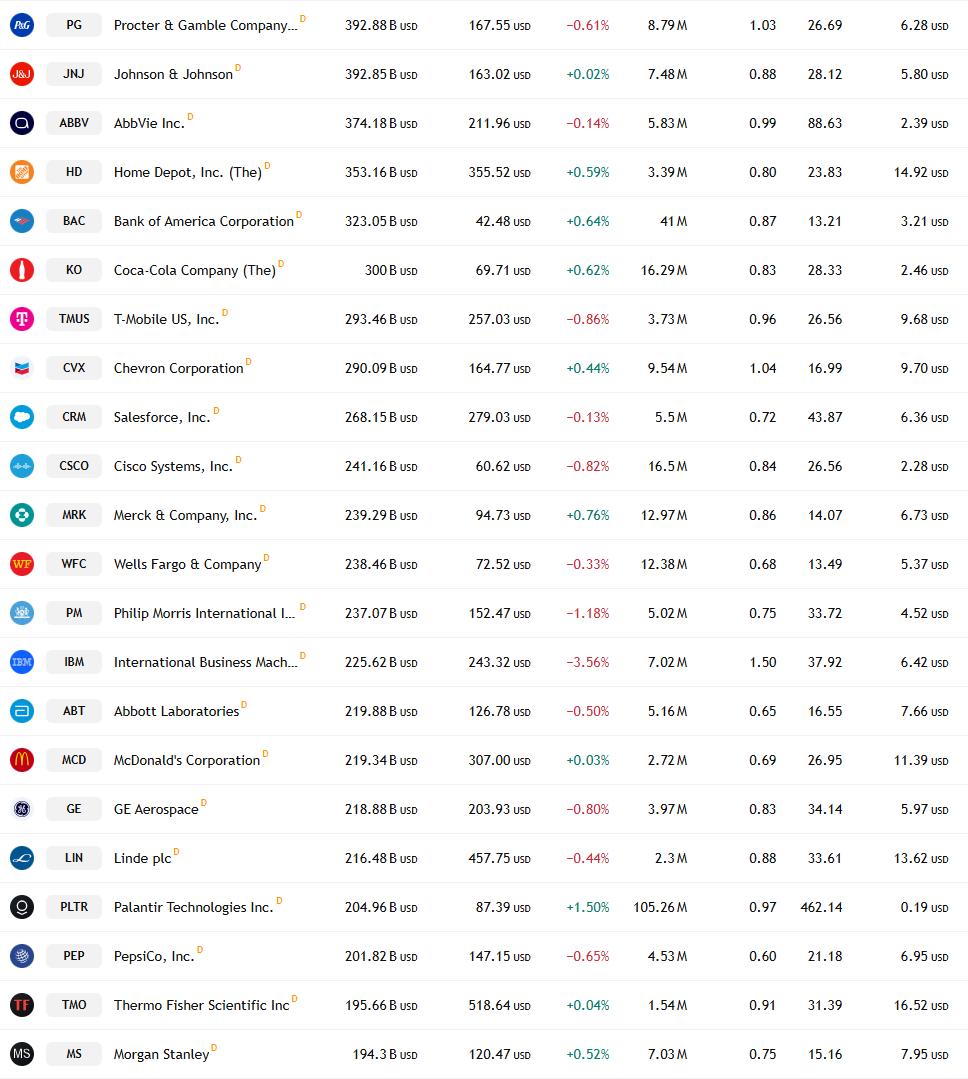The width and height of the screenshot is (968, 1079).
Task: Select the CVX ticker badge
Action: (74, 368)
